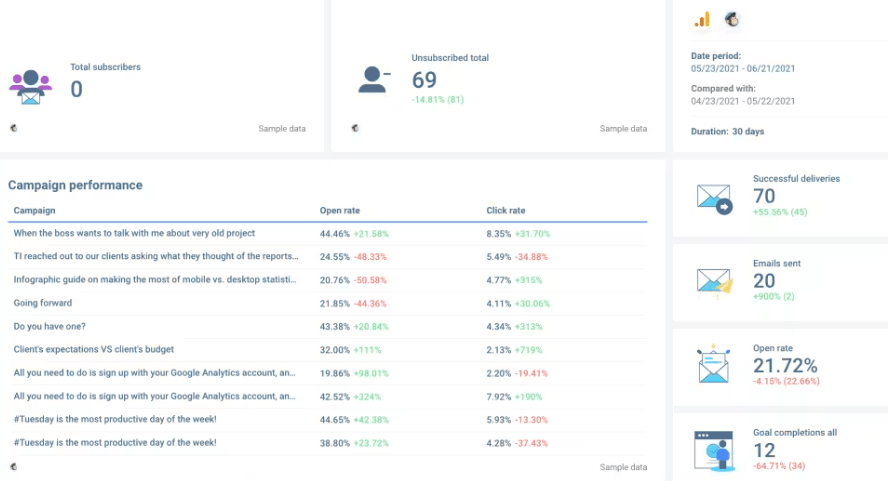Select the 'TI reached out to our clients' campaign row
The width and height of the screenshot is (888, 481).
(327, 257)
